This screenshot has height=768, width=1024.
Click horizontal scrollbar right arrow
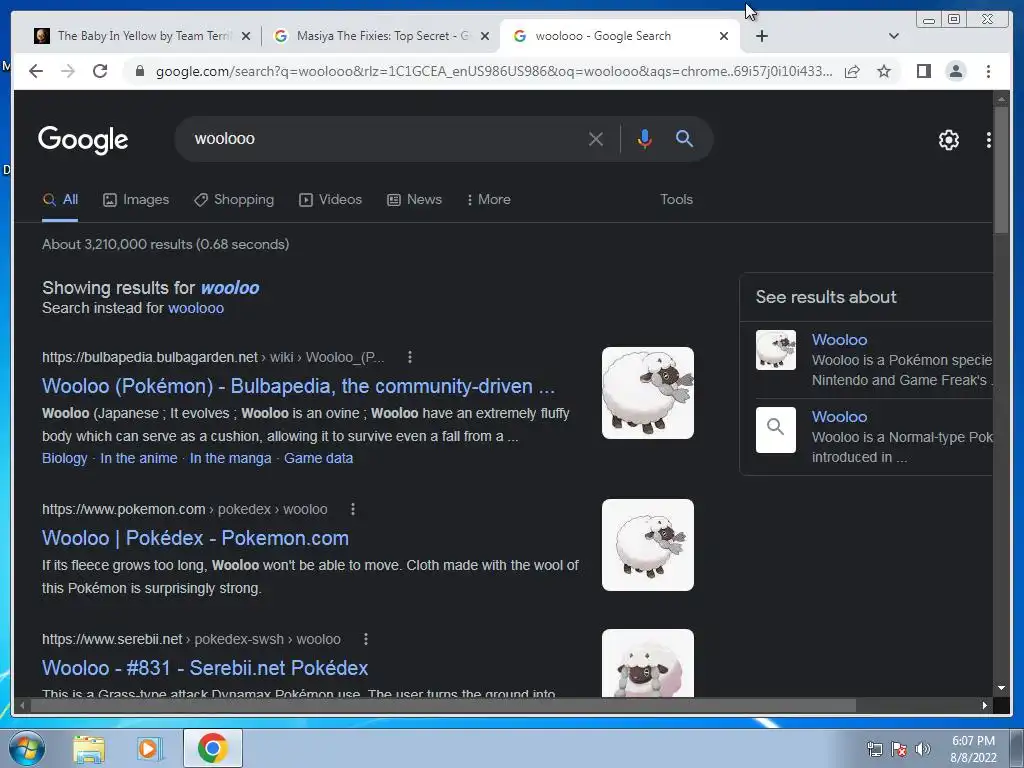pyautogui.click(x=985, y=706)
